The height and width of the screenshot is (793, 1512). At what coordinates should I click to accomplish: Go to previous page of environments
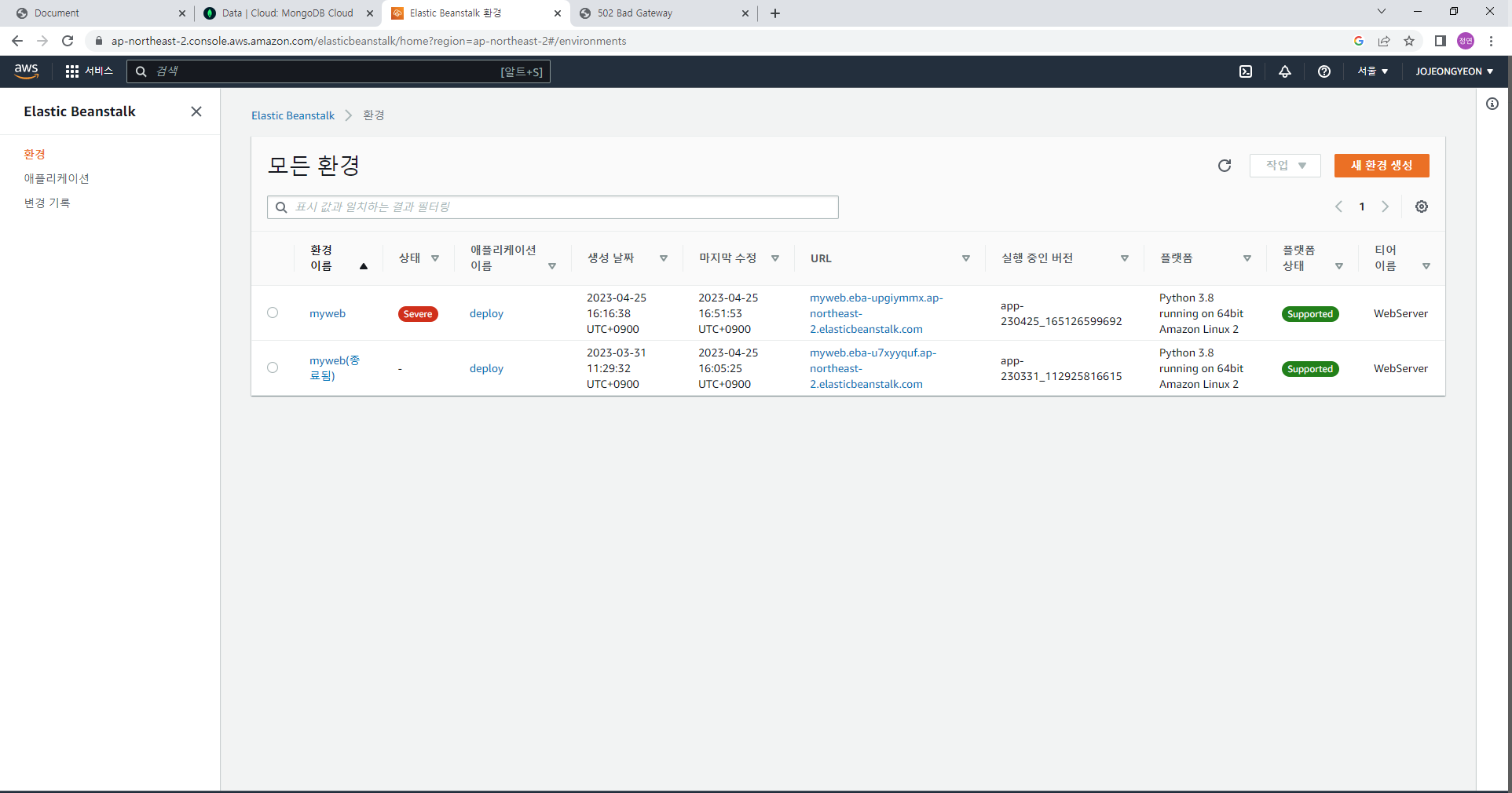coord(1338,206)
